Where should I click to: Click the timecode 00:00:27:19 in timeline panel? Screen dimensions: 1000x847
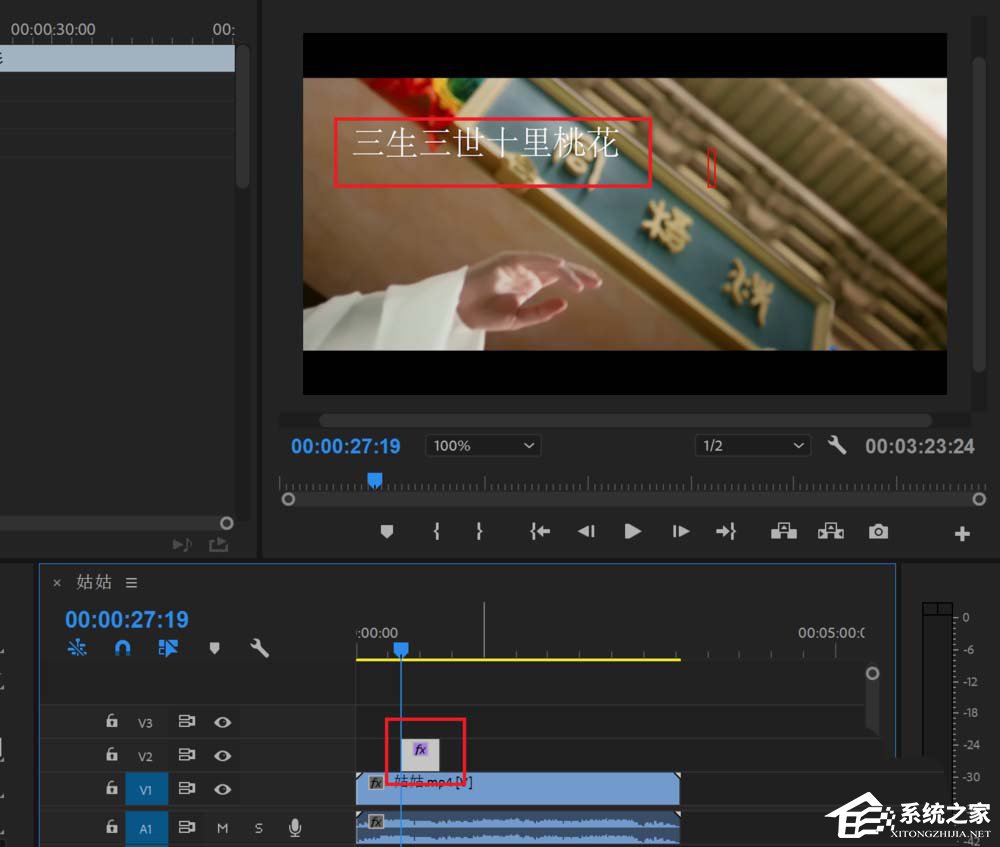click(126, 619)
